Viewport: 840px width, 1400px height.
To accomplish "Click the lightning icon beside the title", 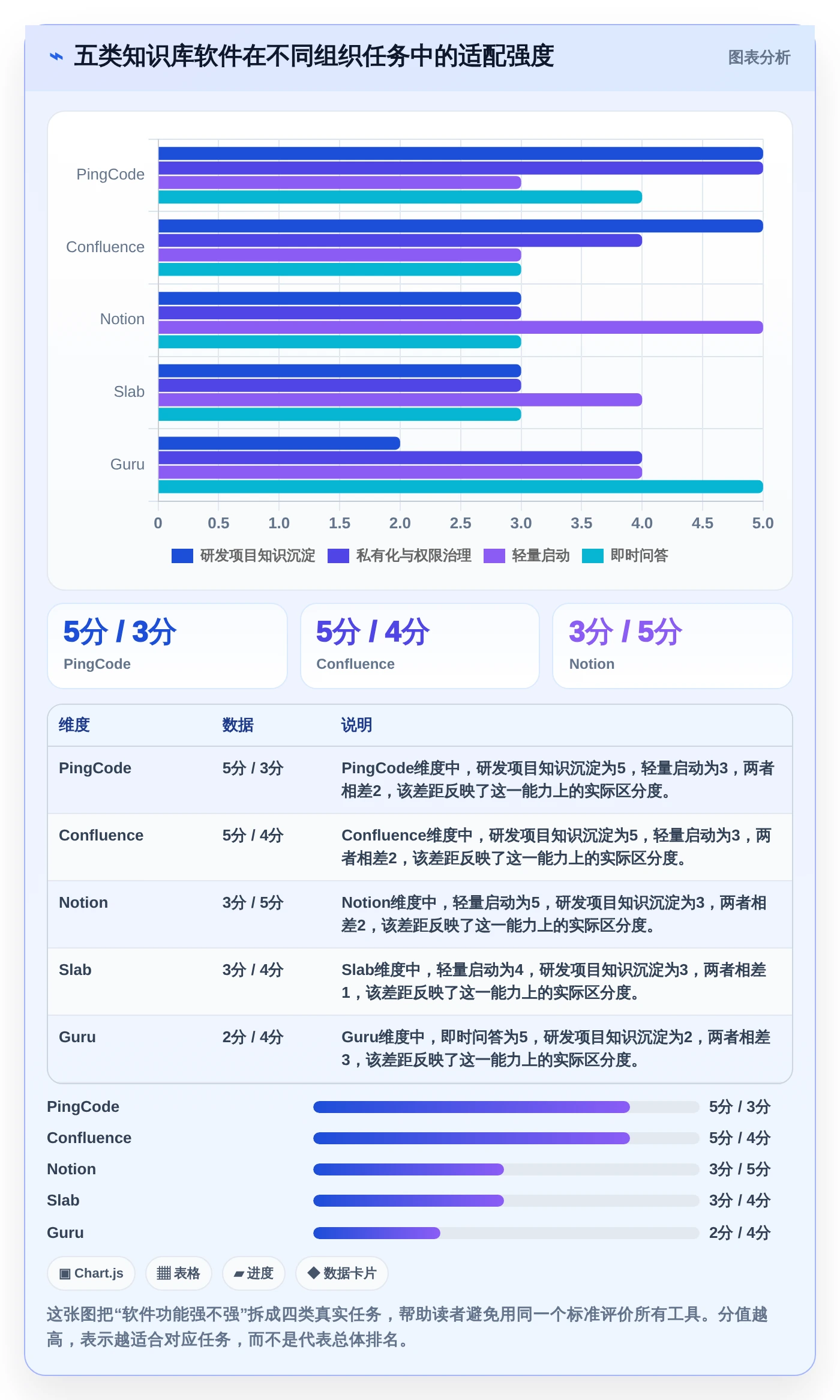I will 56,57.
